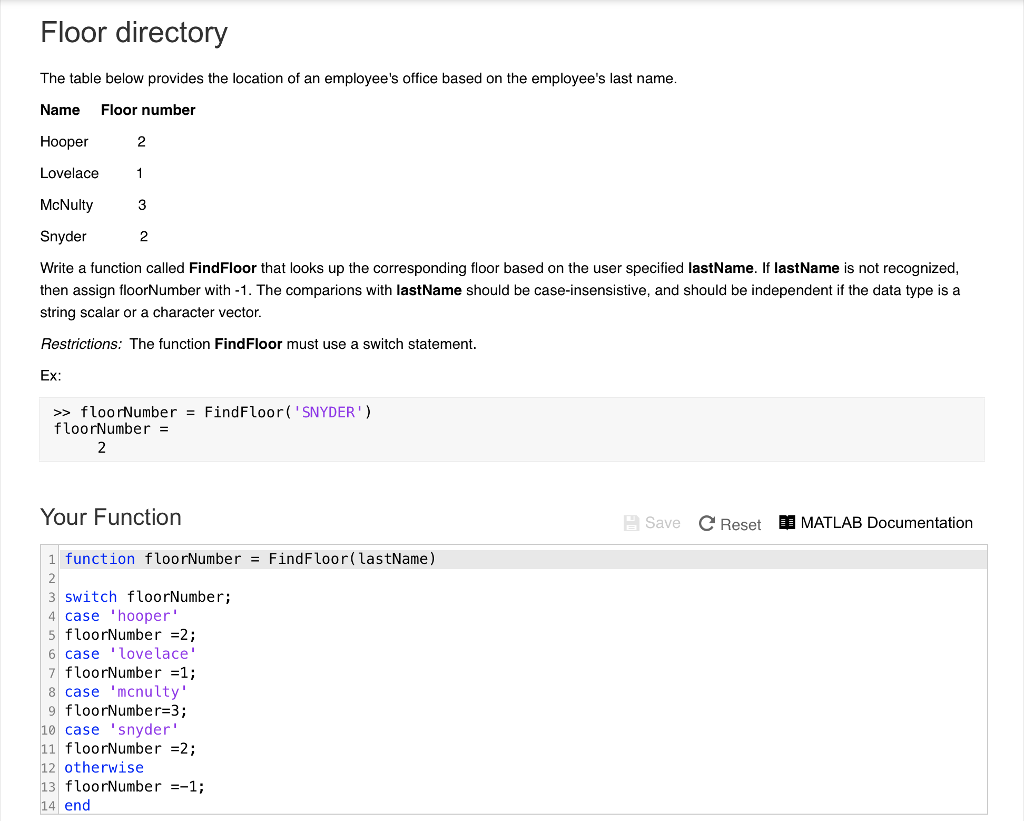Click the Floor number table header

click(x=148, y=110)
